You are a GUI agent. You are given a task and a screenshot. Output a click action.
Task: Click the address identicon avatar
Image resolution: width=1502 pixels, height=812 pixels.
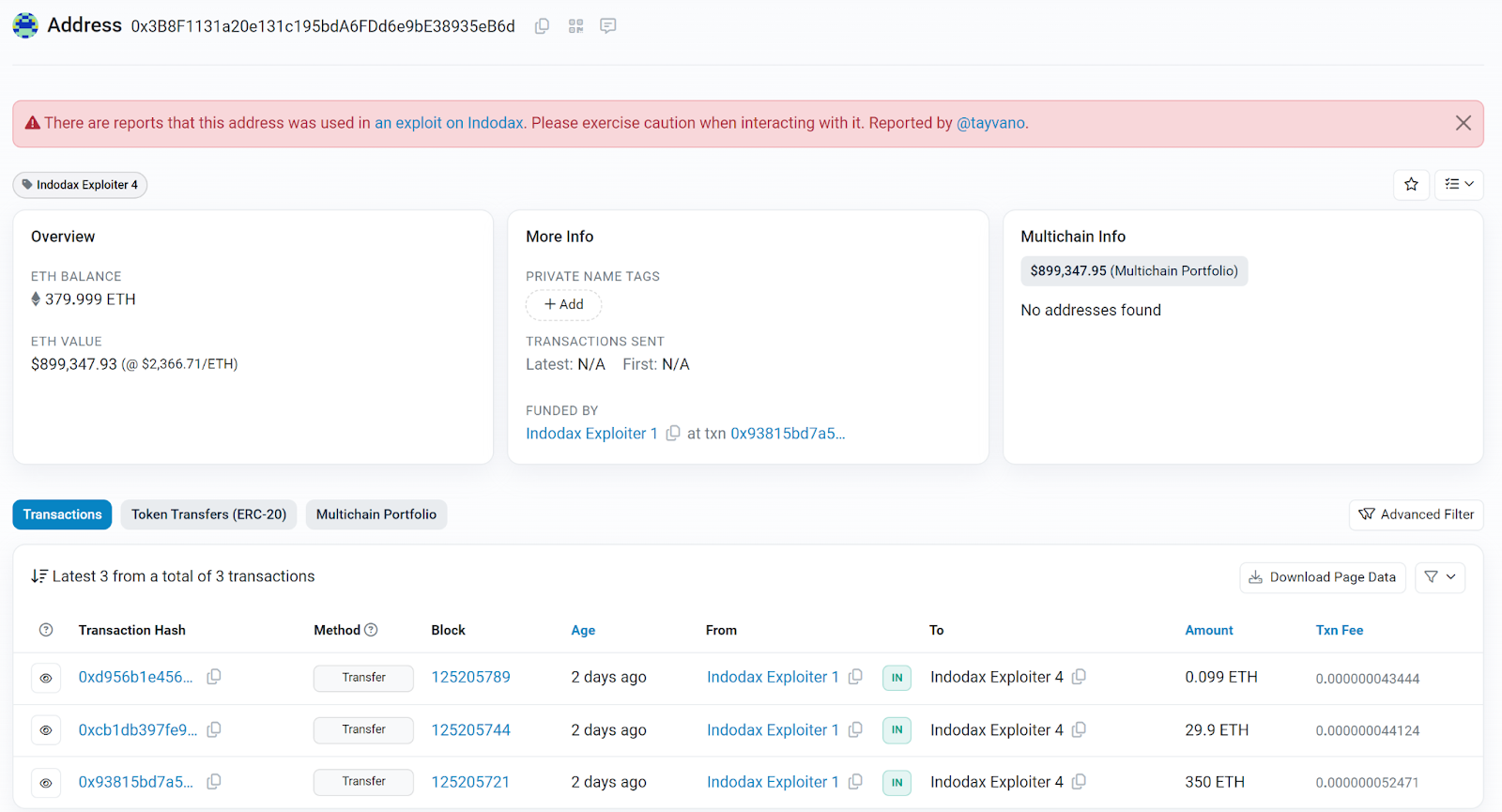click(x=25, y=25)
